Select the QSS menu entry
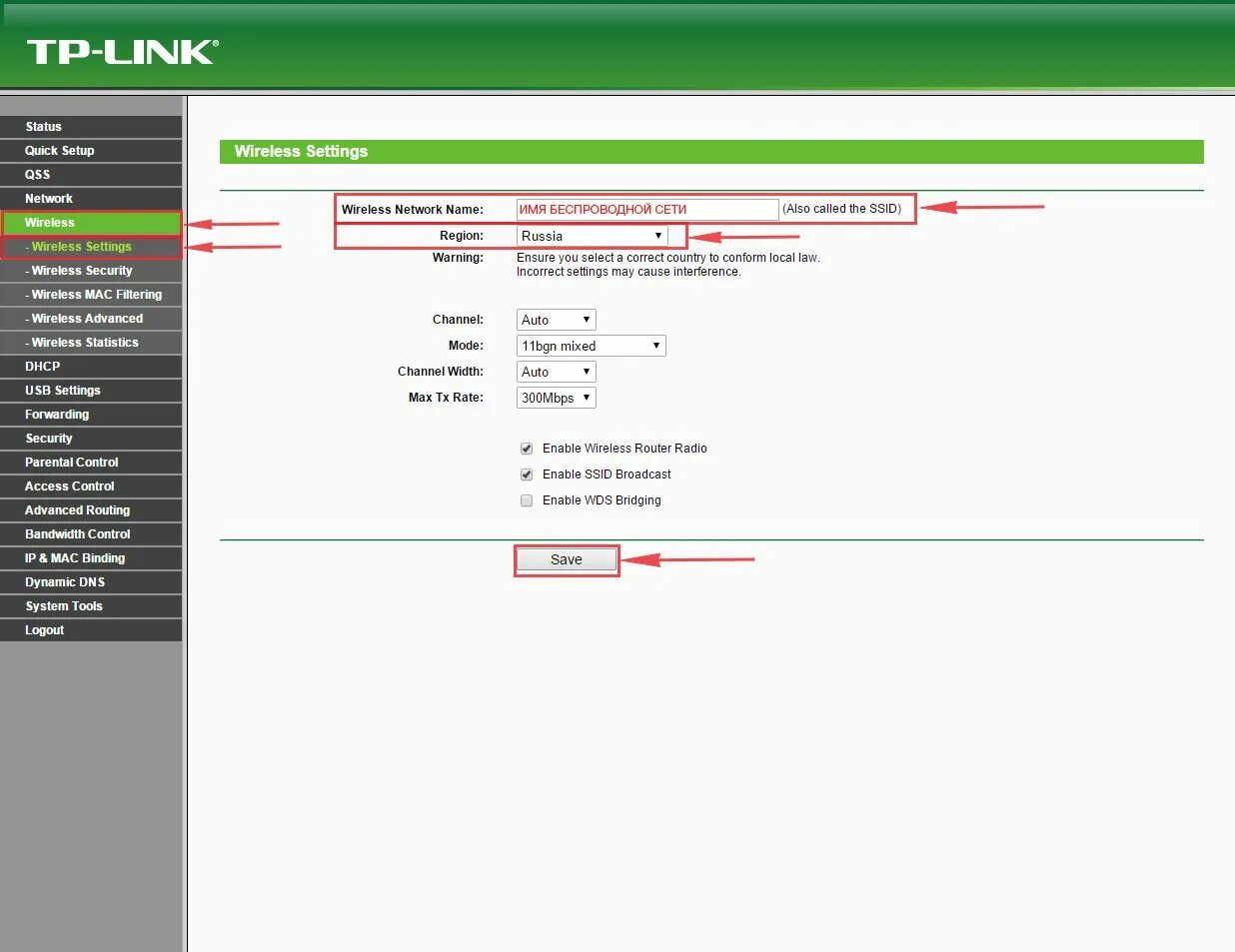Image resolution: width=1235 pixels, height=952 pixels. (91, 175)
